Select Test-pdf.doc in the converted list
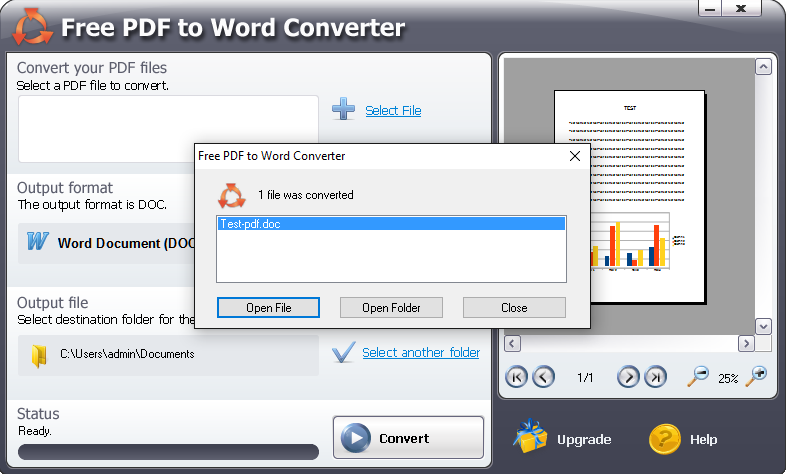Image resolution: width=787 pixels, height=474 pixels. pyautogui.click(x=391, y=224)
